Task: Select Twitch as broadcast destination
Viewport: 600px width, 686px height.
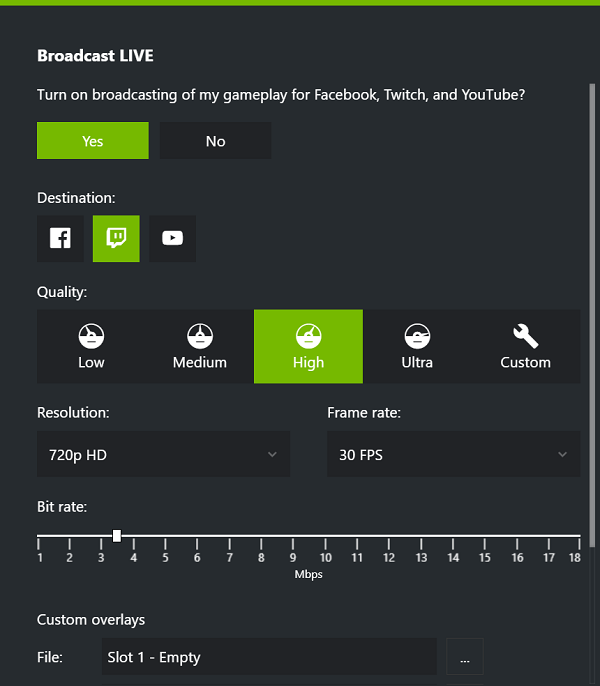Action: pyautogui.click(x=116, y=238)
